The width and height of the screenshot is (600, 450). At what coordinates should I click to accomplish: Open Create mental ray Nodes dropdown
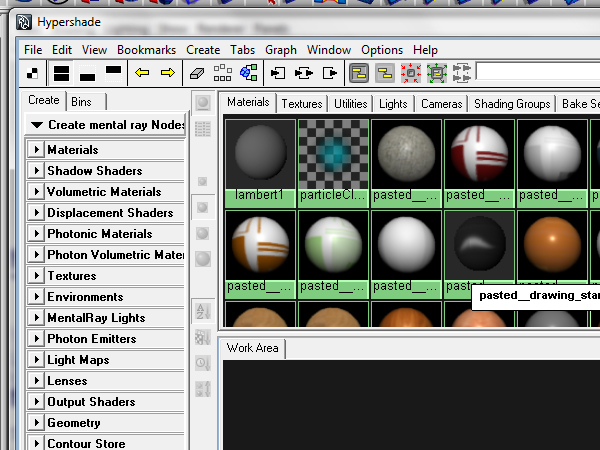[x=106, y=125]
